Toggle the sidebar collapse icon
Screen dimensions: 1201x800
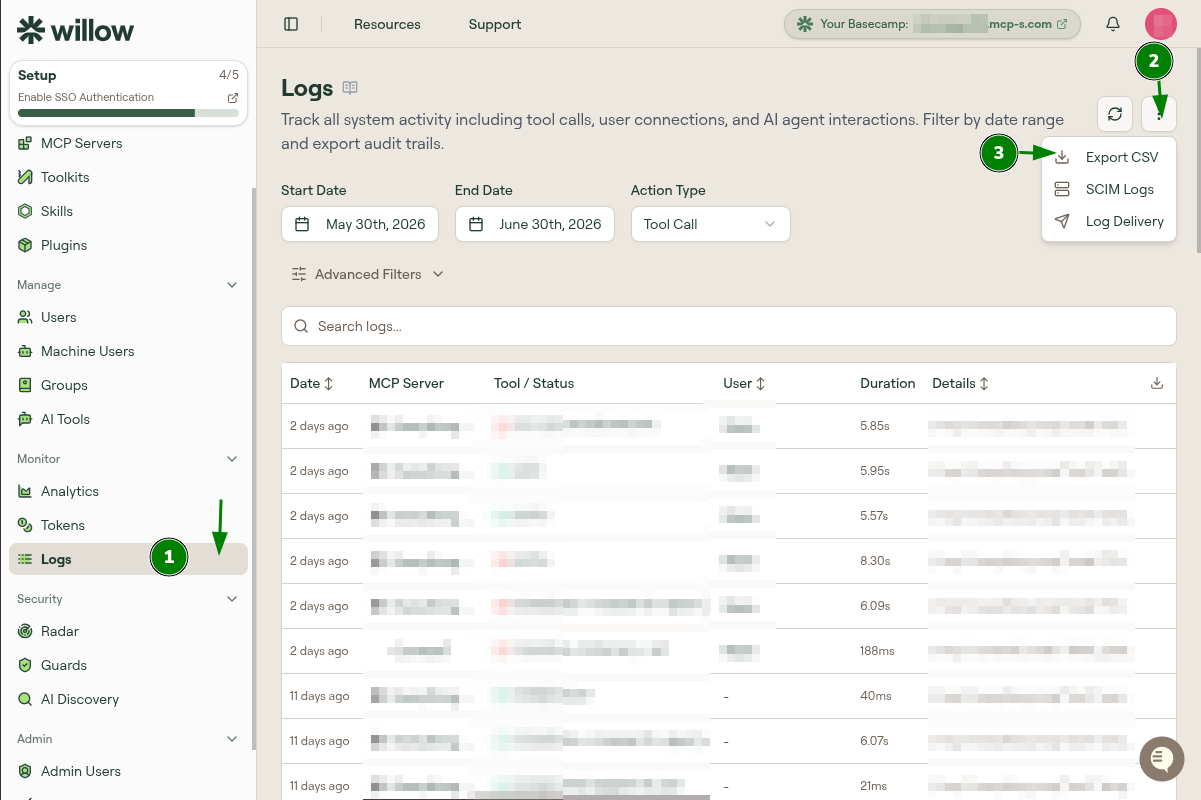[291, 24]
